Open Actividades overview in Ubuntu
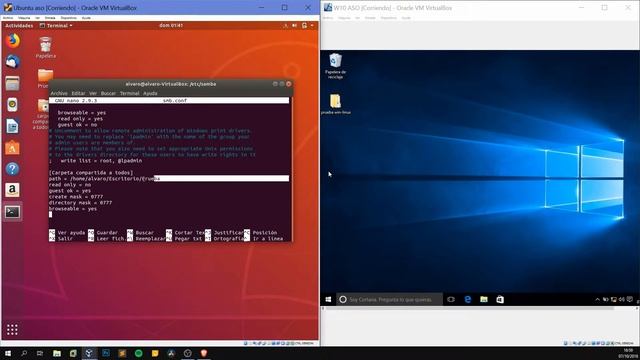The height and width of the screenshot is (360, 640). (x=19, y=25)
